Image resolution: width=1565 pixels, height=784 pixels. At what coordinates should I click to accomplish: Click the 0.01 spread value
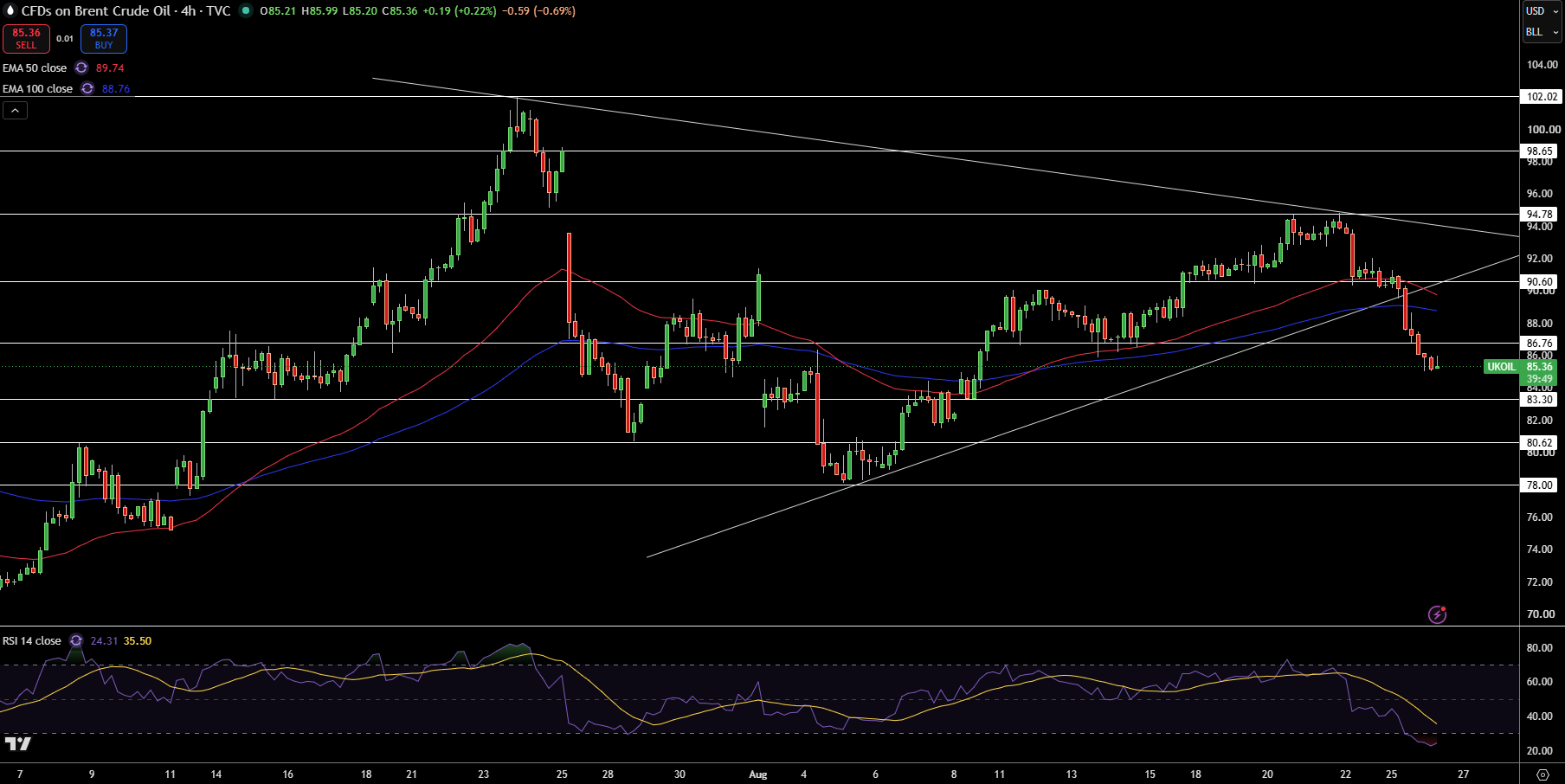click(65, 39)
